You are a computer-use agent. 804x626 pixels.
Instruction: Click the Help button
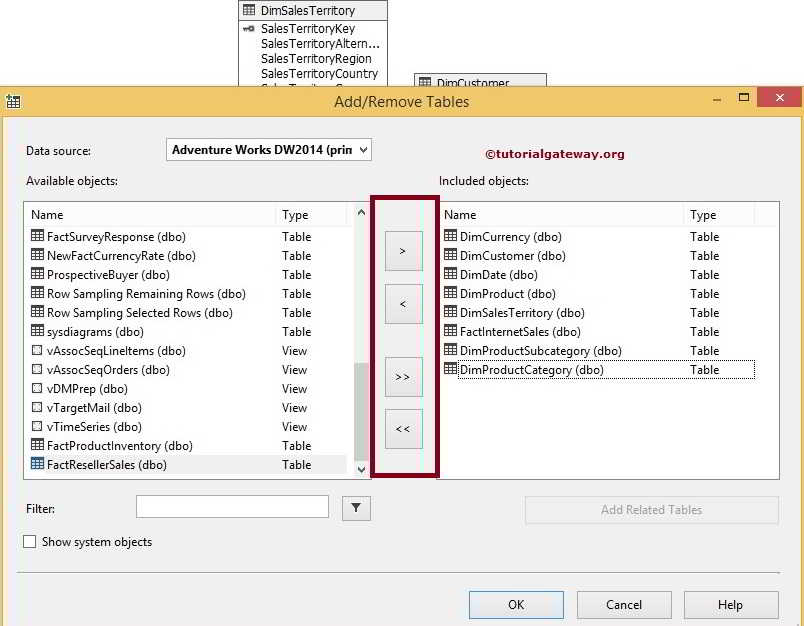[730, 604]
